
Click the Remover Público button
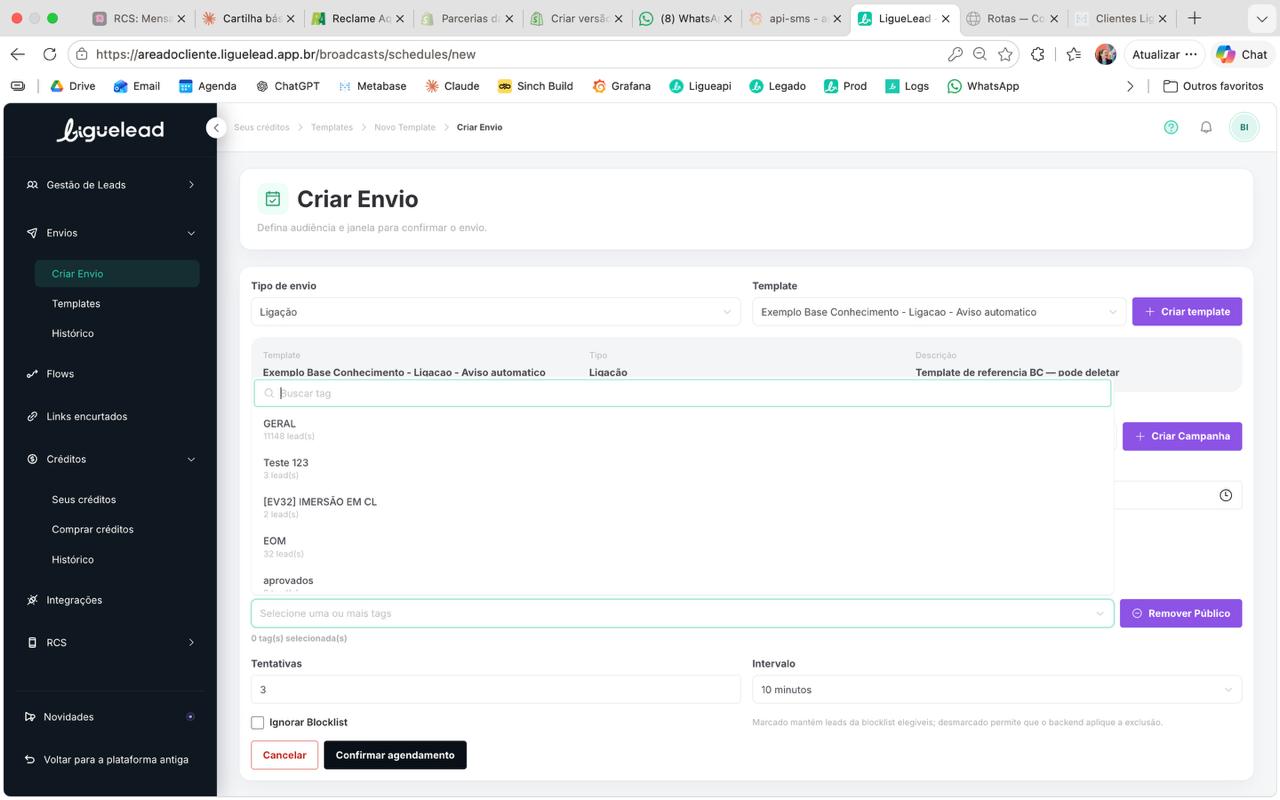[x=1181, y=613]
